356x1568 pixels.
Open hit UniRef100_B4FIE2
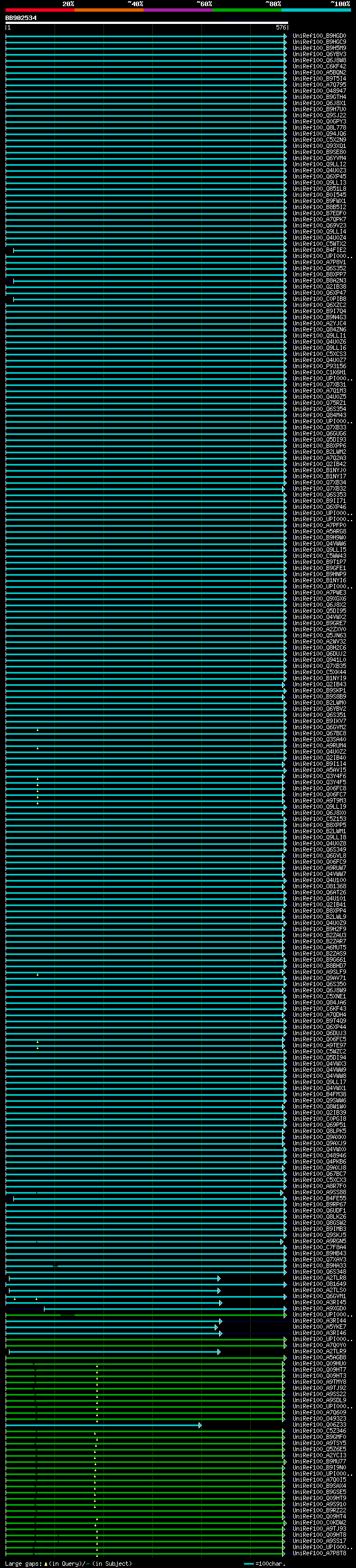(319, 250)
